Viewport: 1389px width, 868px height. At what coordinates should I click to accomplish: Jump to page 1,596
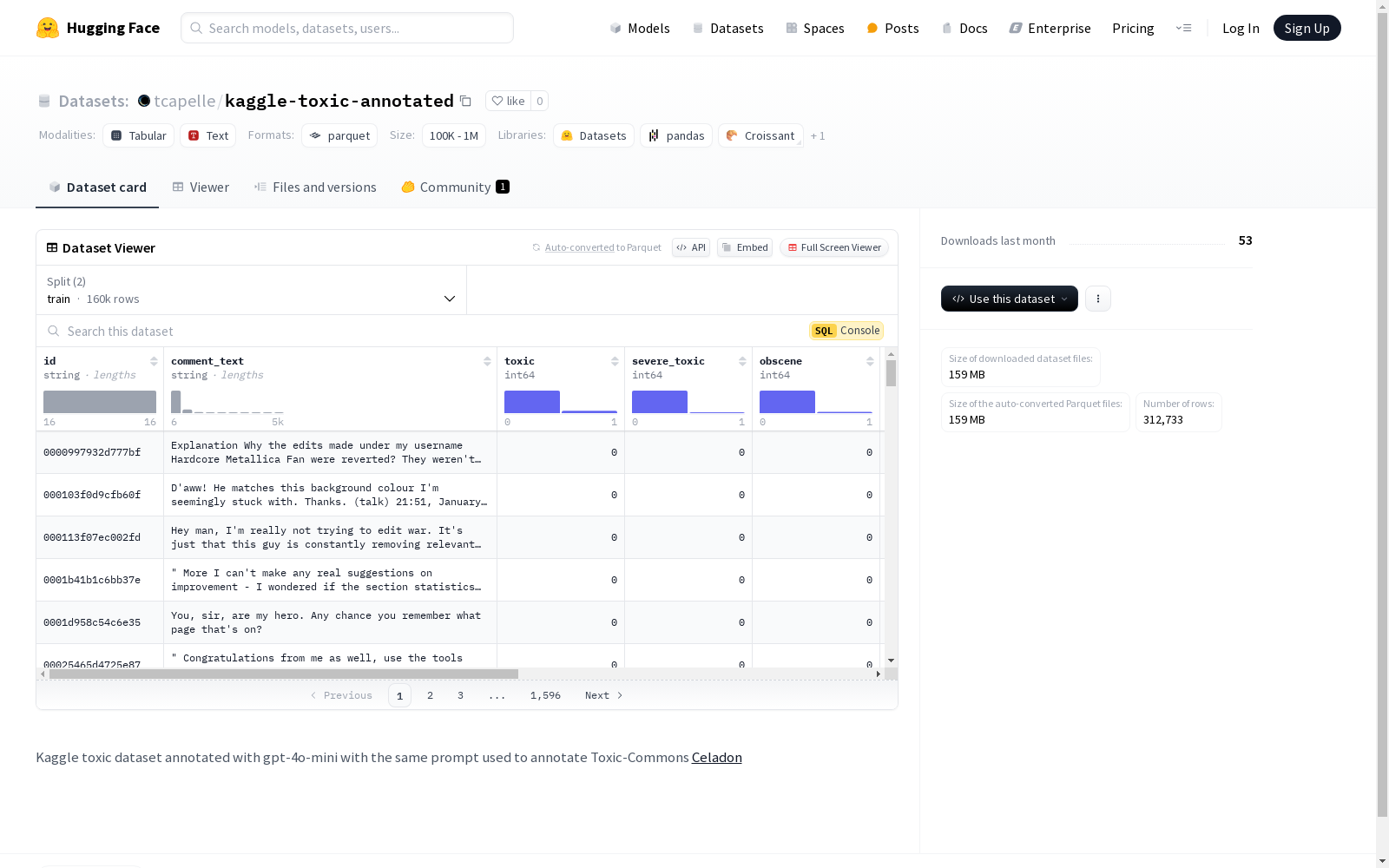click(x=545, y=695)
